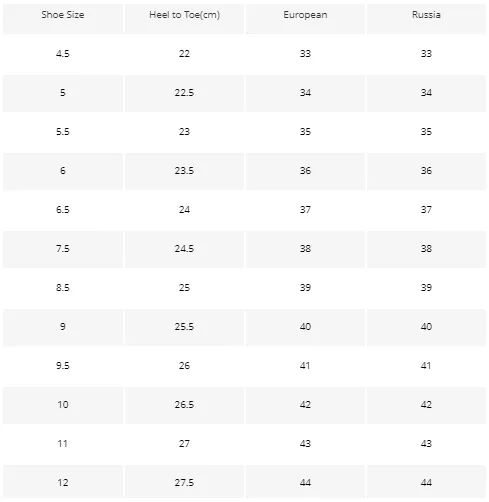Click Russia size 44 cell

point(426,483)
